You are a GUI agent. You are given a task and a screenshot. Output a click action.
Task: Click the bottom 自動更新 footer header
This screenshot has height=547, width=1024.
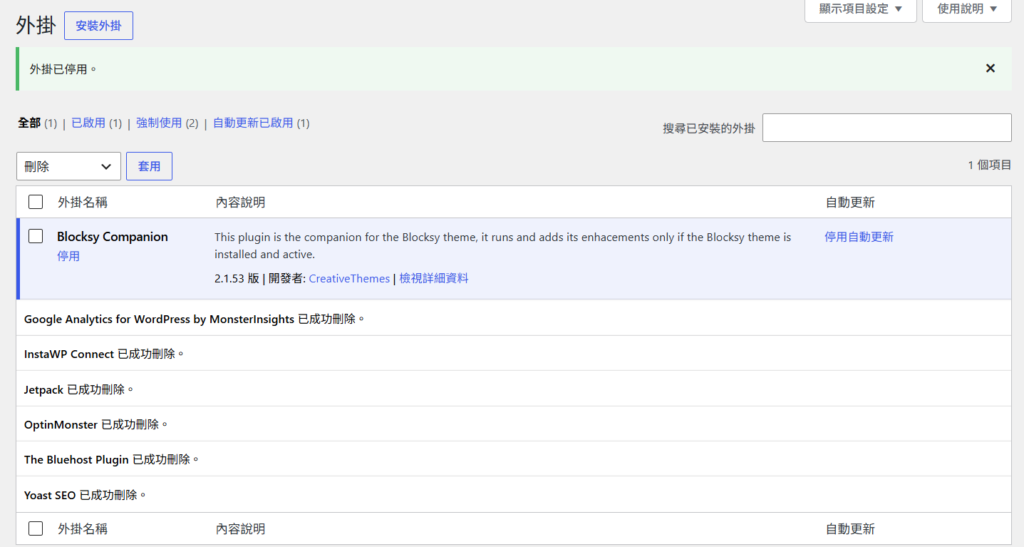click(850, 529)
